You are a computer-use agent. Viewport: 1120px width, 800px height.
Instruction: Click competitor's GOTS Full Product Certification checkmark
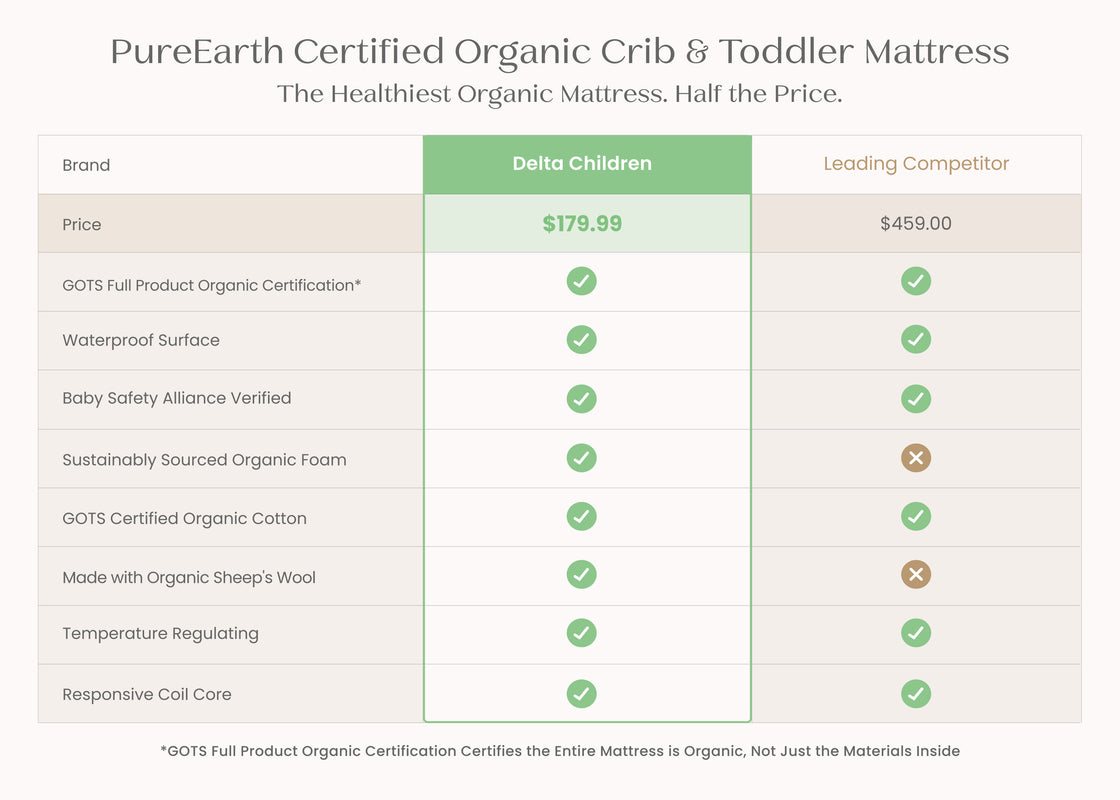[x=916, y=281]
